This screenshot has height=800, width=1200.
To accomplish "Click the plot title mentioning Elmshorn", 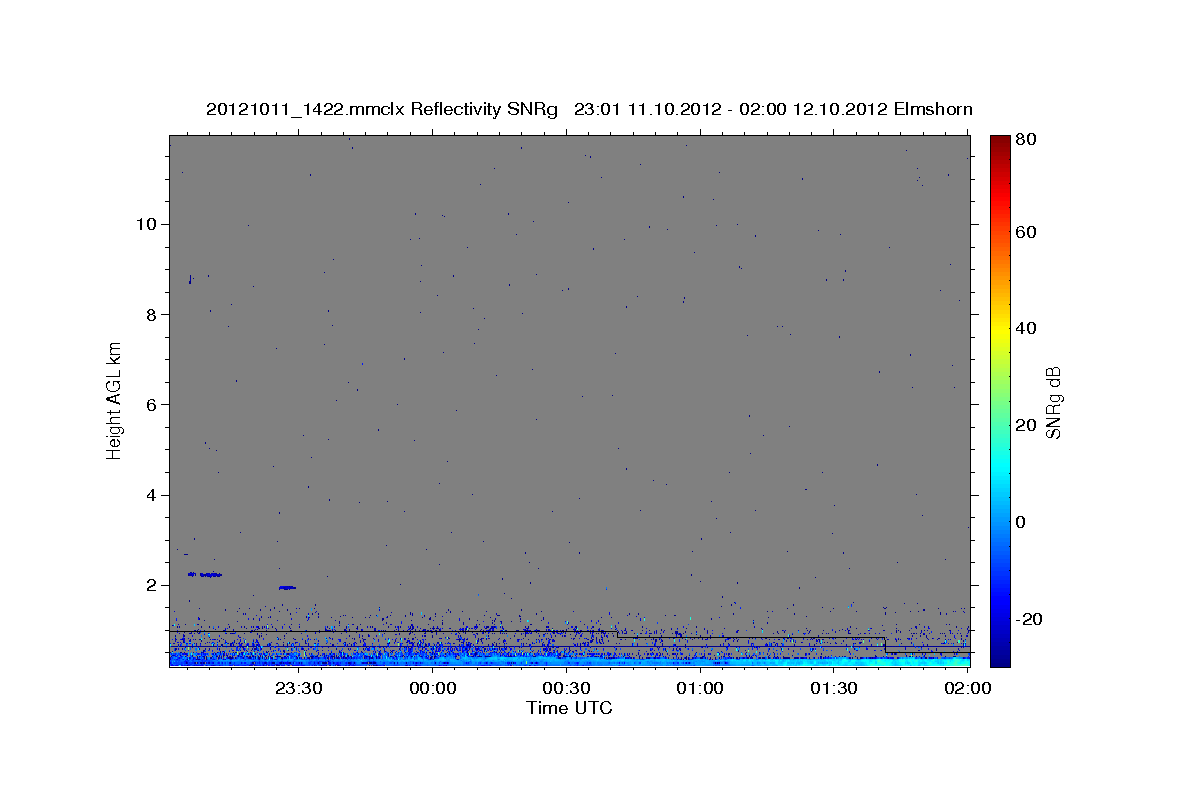I will [x=589, y=109].
